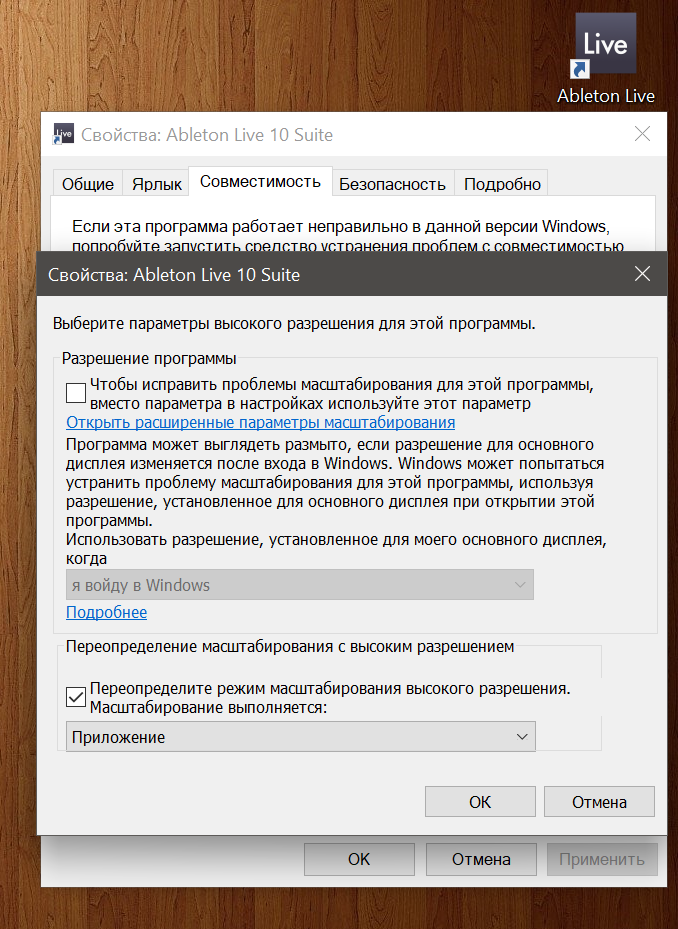The image size is (678, 929).
Task: Open the Ableton Live desktop shortcut icon
Action: tap(605, 46)
